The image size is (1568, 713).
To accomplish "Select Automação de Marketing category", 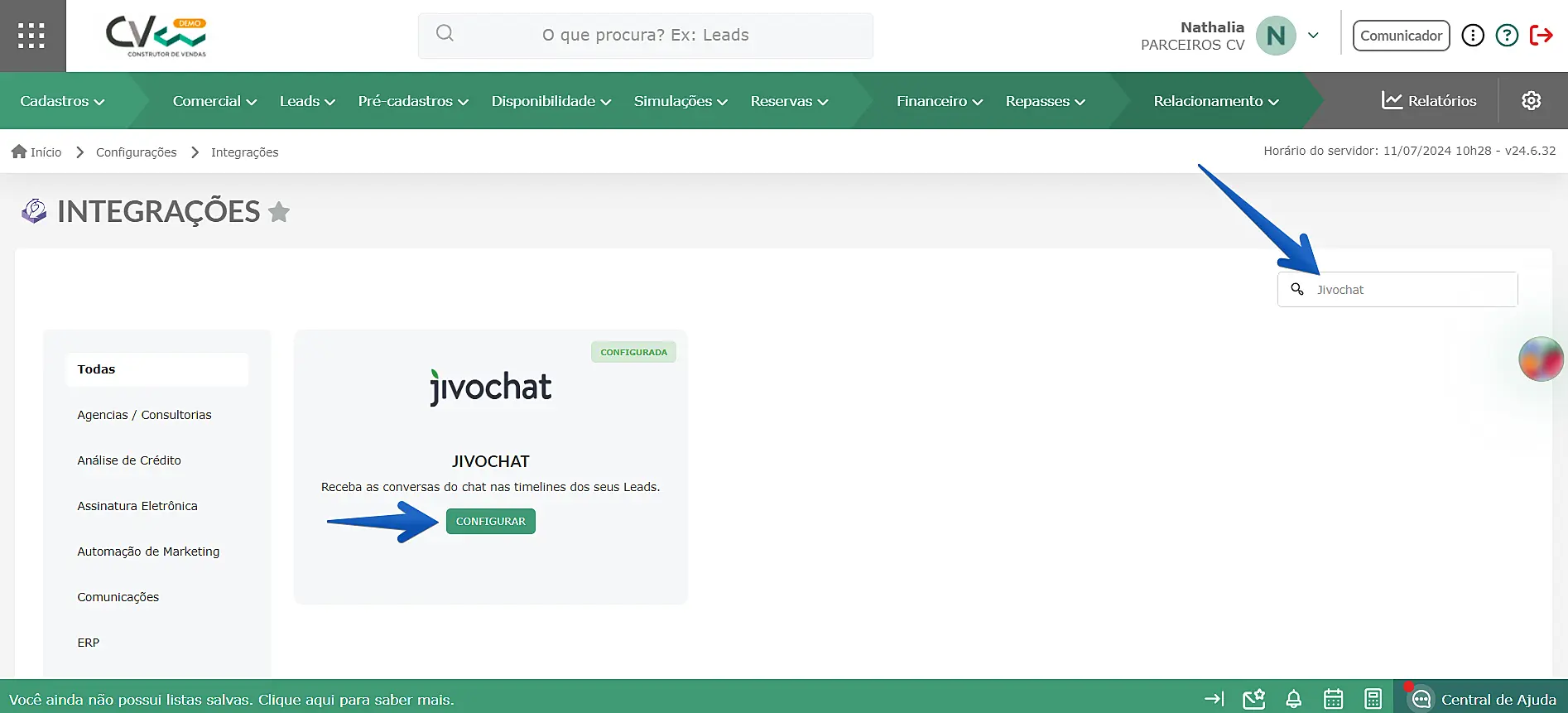I will 148,552.
